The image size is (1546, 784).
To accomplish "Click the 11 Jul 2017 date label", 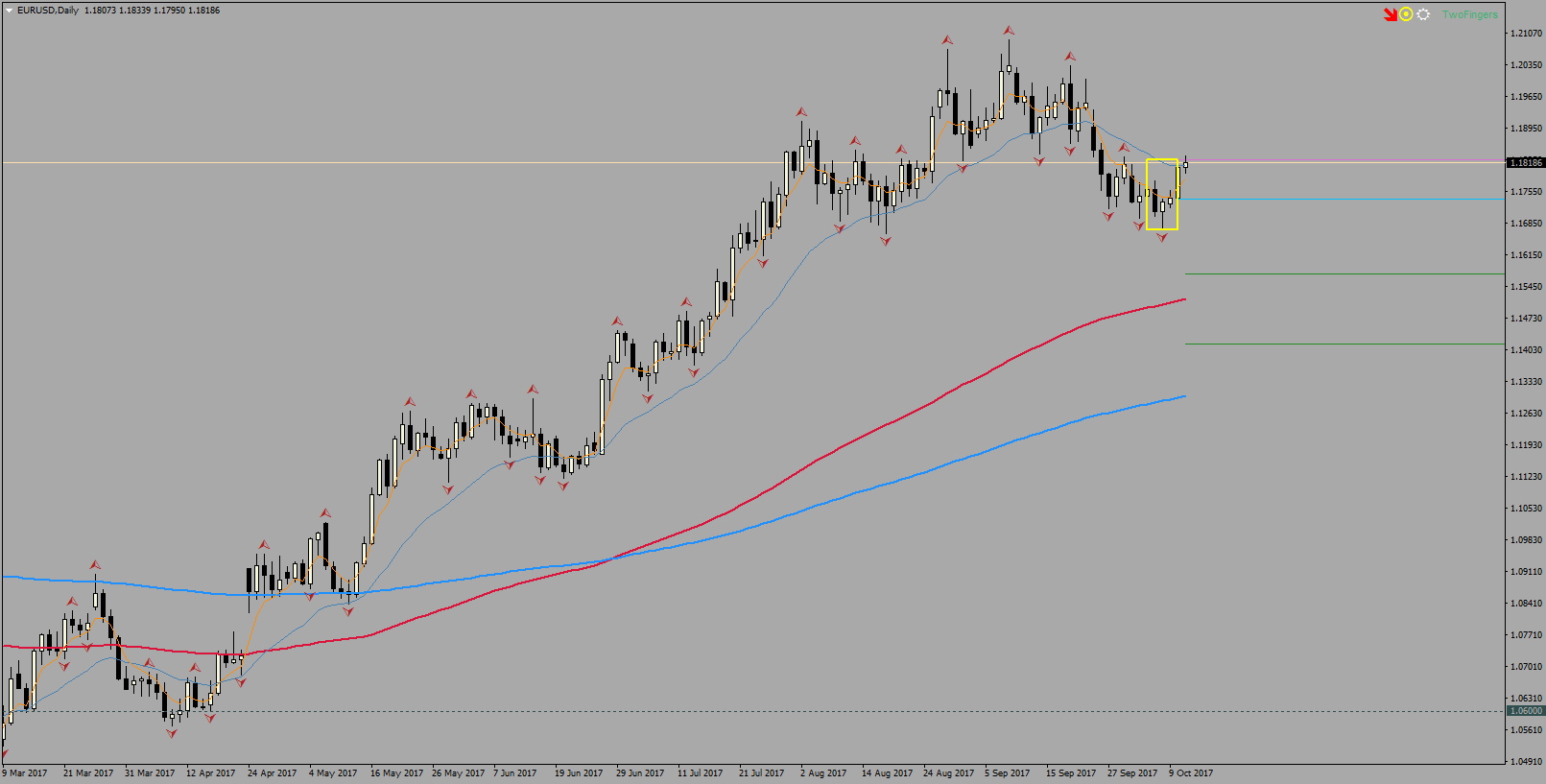I will coord(701,773).
